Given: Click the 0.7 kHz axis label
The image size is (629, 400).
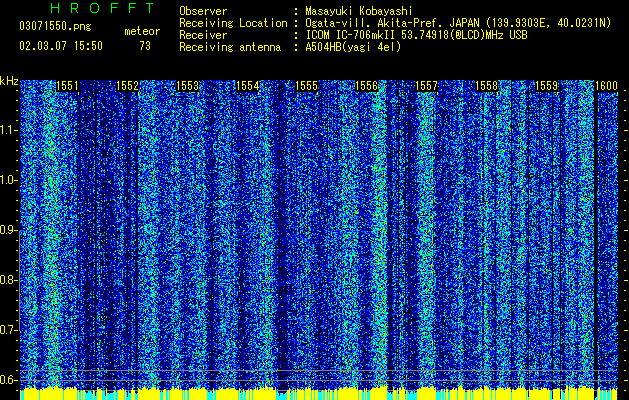Looking at the screenshot, I should click(x=9, y=330).
